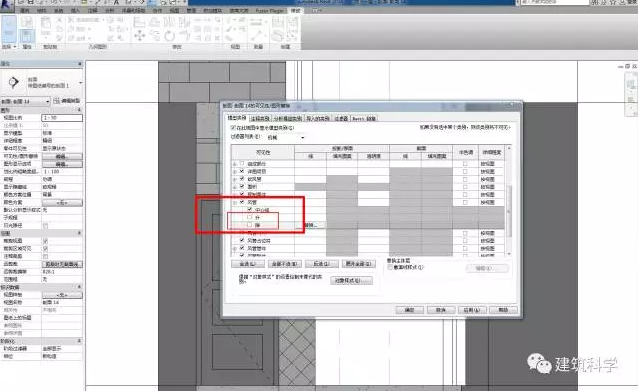The height and width of the screenshot is (391, 638).
Task: Open the 修改 ribbon tab
Action: (x=295, y=11)
